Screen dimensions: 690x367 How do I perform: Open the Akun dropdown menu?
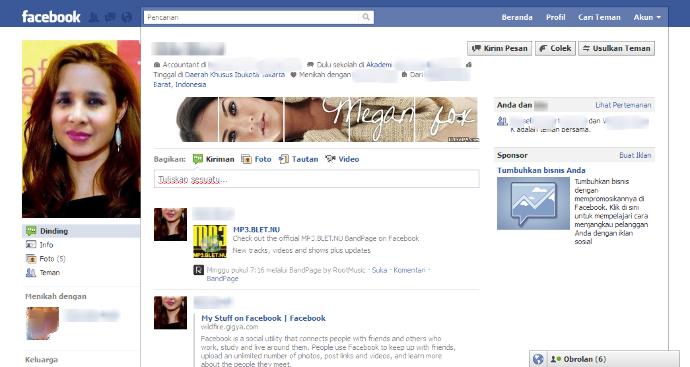647,17
